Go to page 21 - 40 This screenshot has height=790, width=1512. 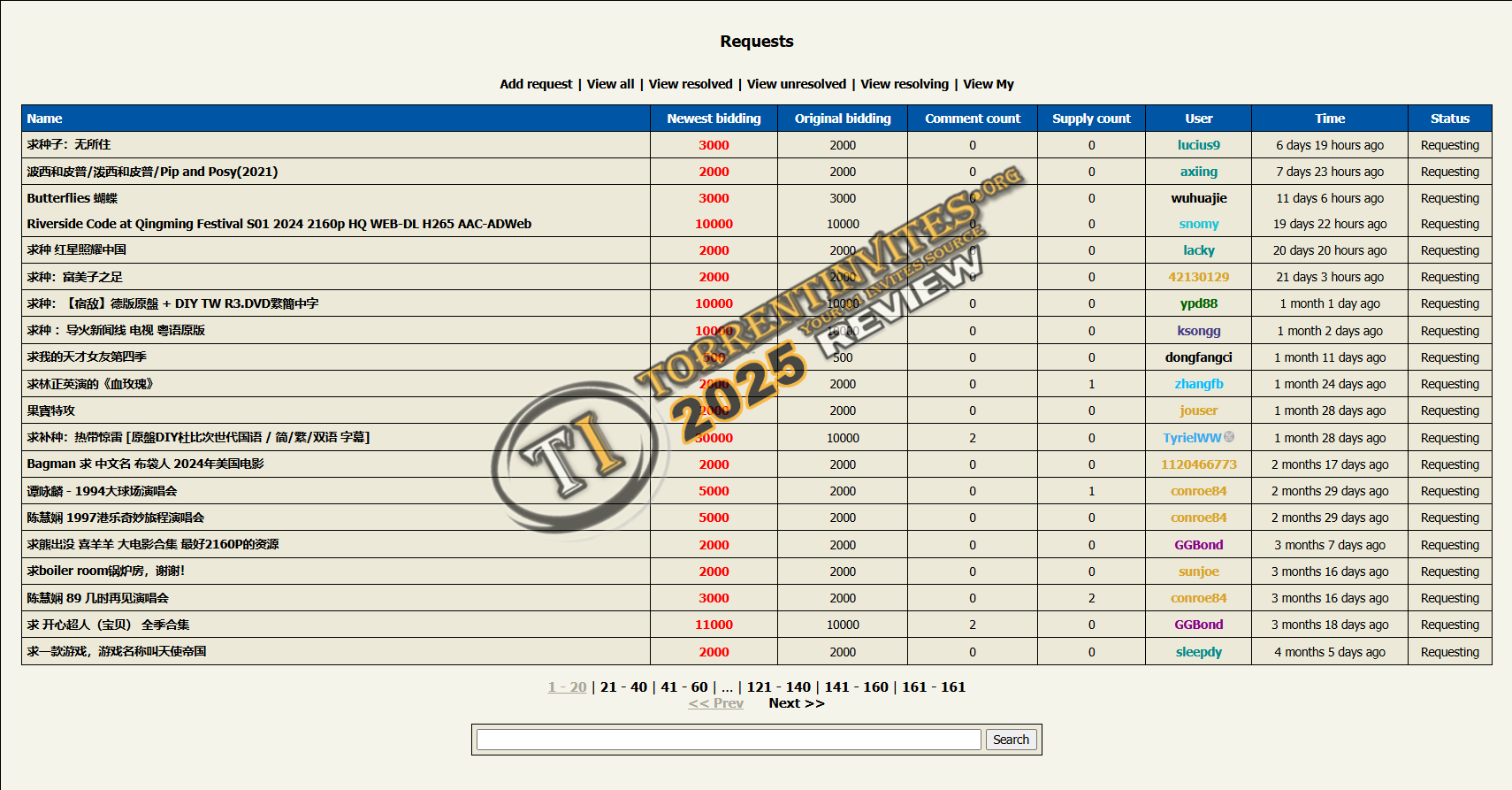pyautogui.click(x=623, y=687)
